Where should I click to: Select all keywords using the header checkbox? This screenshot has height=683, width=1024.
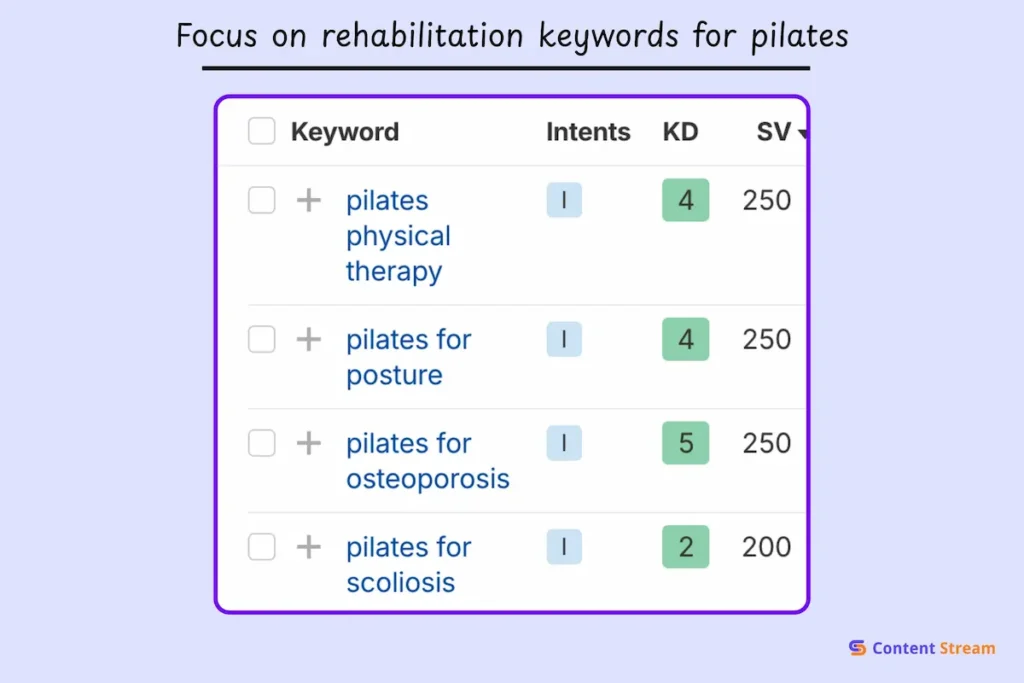261,131
